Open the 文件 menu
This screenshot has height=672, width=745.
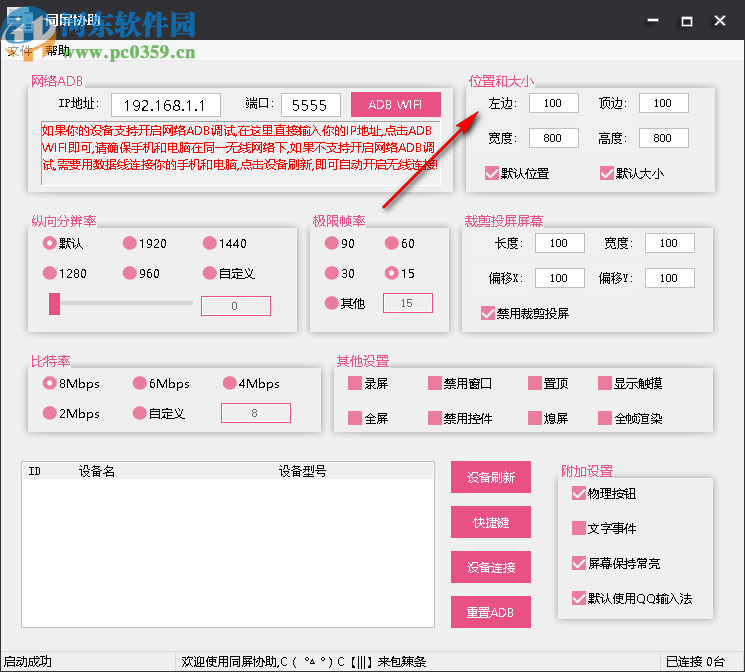tap(19, 50)
